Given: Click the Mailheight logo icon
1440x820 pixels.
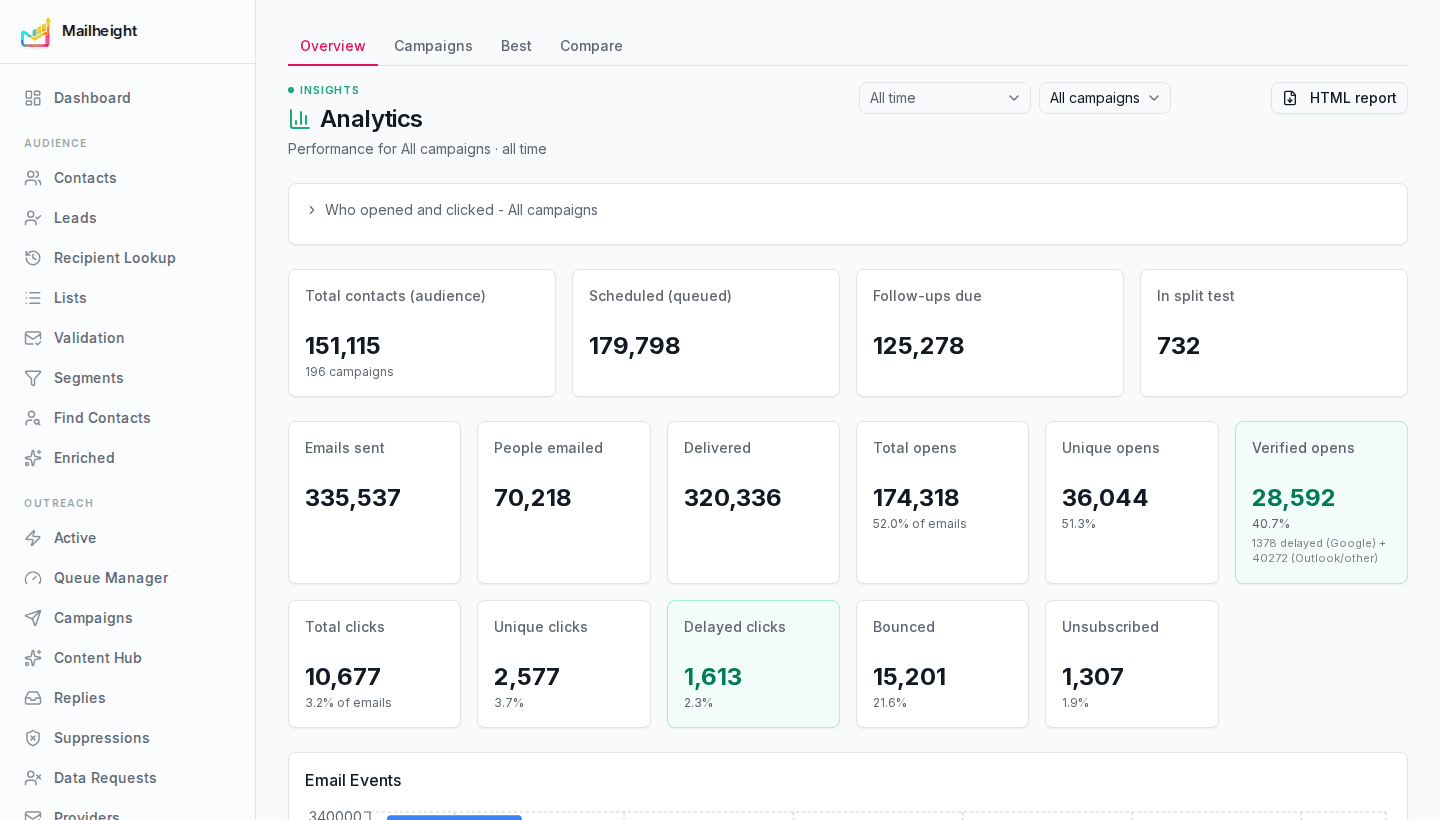Looking at the screenshot, I should 35,32.
